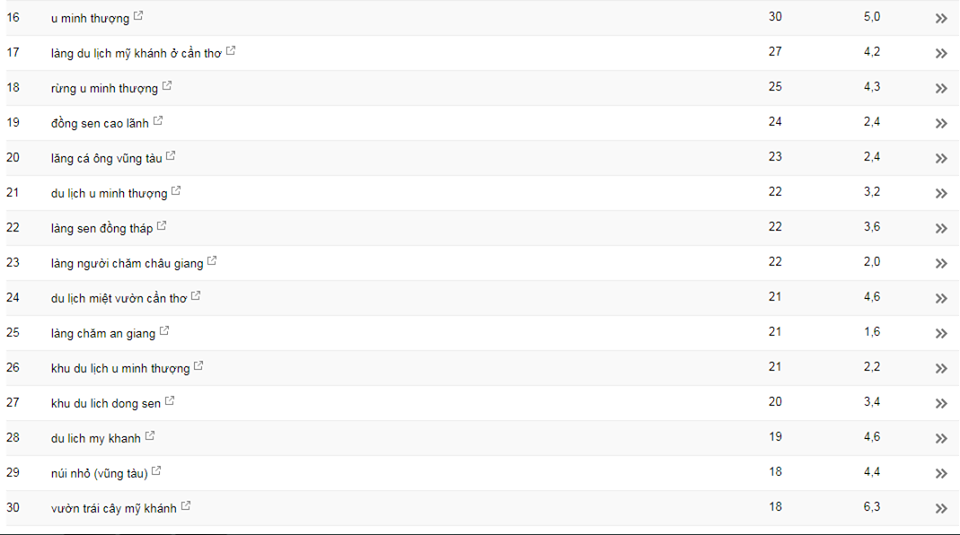Viewport: 960px width, 535px height.
Task: Expand double arrow for row 30
Action: tap(941, 508)
